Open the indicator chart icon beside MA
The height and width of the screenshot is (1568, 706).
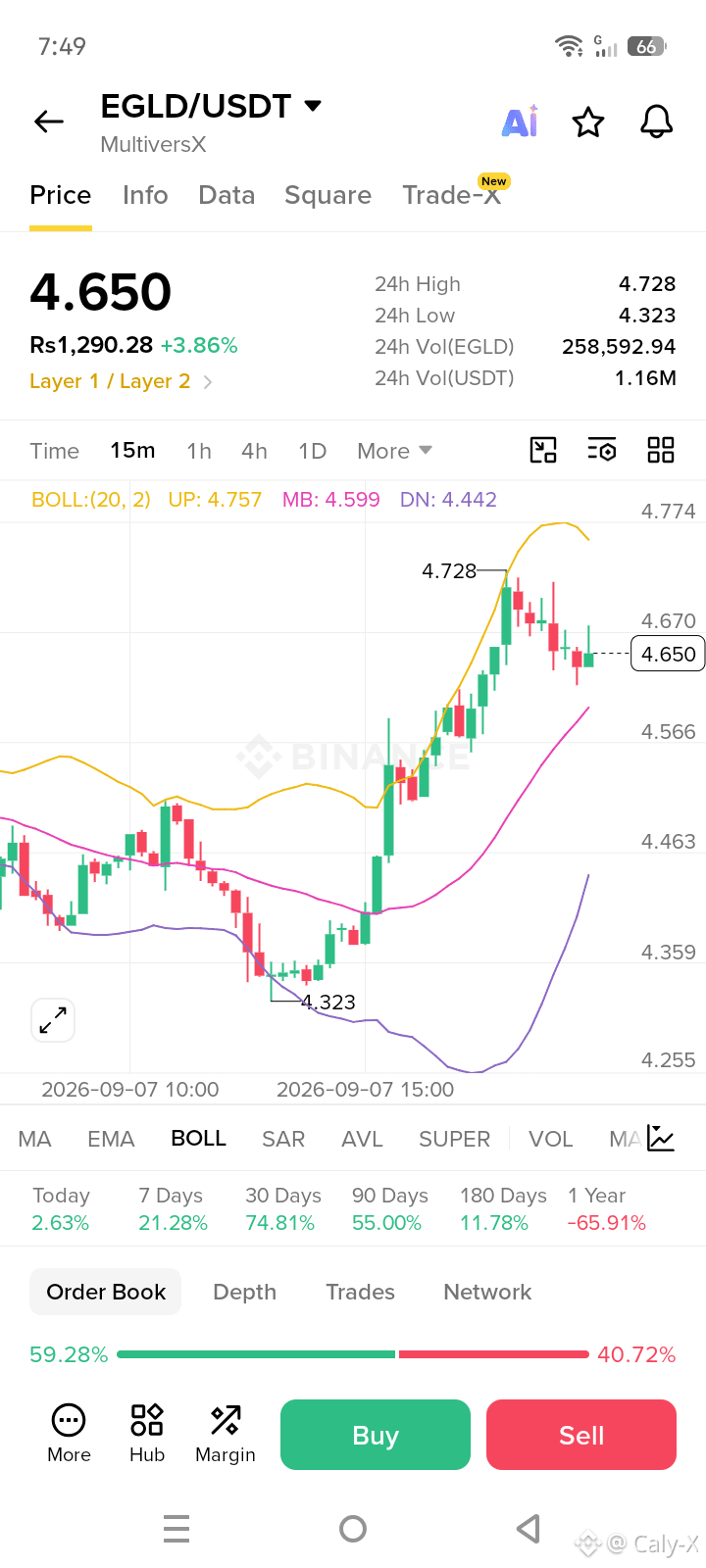pyautogui.click(x=661, y=1139)
